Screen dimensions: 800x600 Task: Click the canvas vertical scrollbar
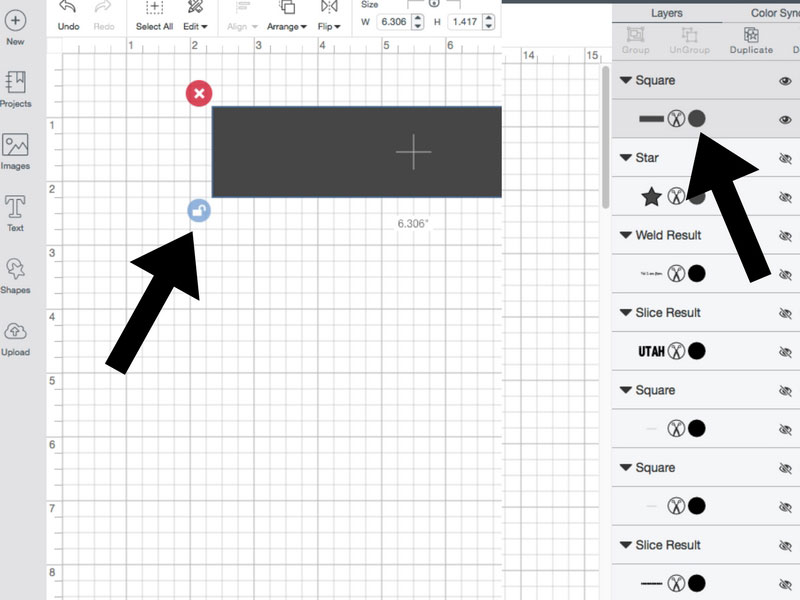pyautogui.click(x=606, y=137)
